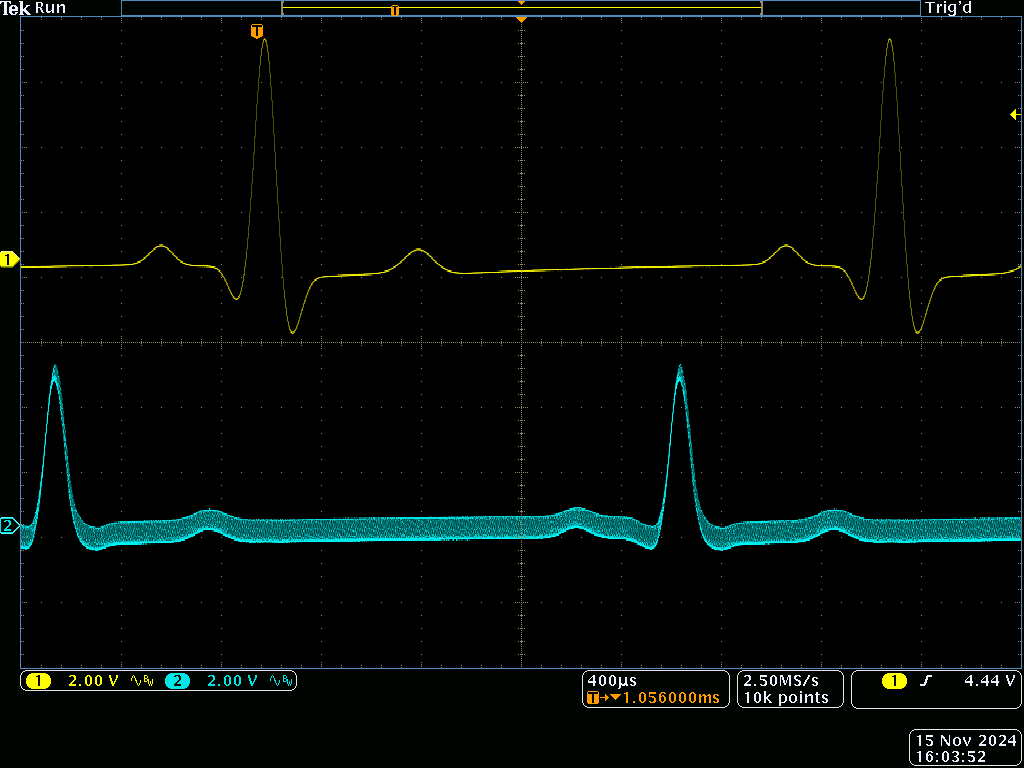This screenshot has width=1024, height=768.
Task: Select the orange trigger position T marker
Action: (257, 32)
